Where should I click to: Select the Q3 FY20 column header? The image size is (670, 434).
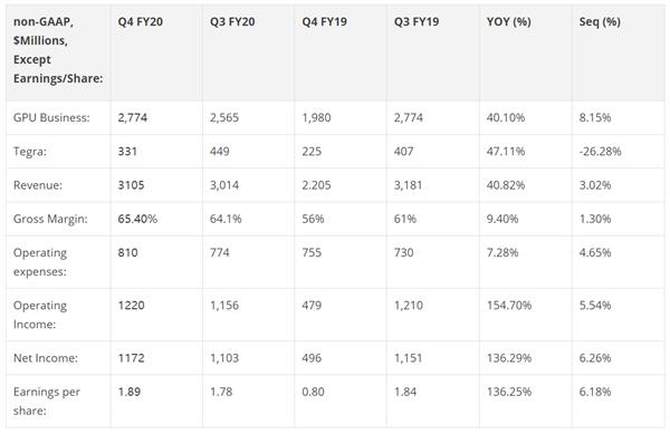pyautogui.click(x=235, y=22)
